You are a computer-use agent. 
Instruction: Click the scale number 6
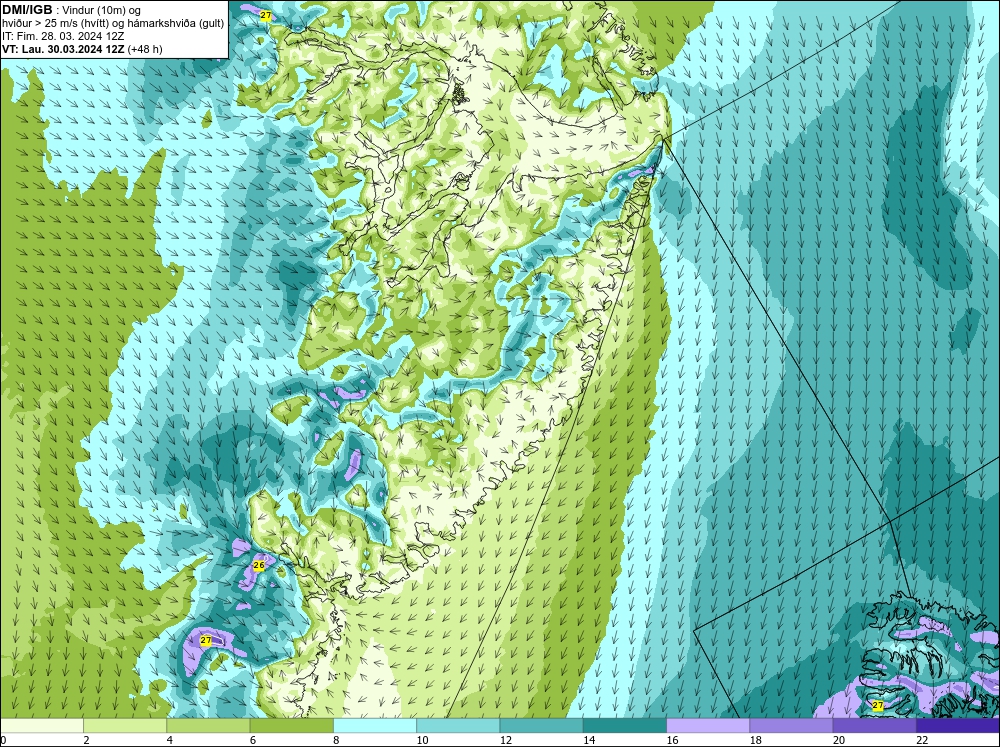point(253,740)
